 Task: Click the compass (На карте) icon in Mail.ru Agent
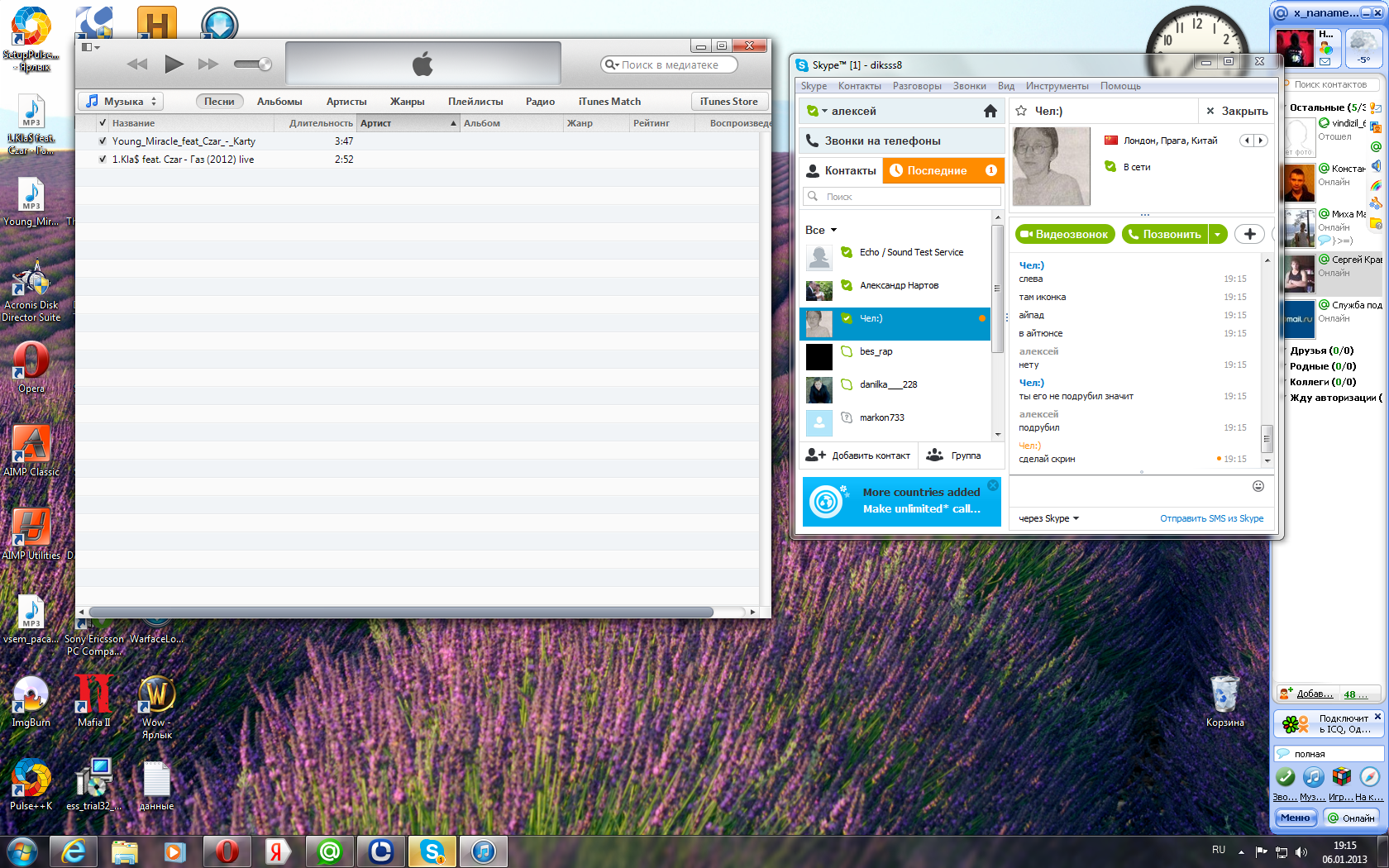click(x=1370, y=777)
